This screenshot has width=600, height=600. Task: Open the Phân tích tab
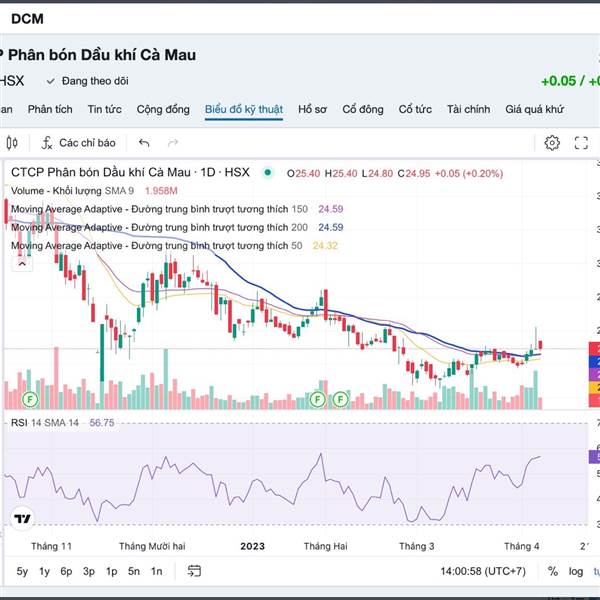50,109
